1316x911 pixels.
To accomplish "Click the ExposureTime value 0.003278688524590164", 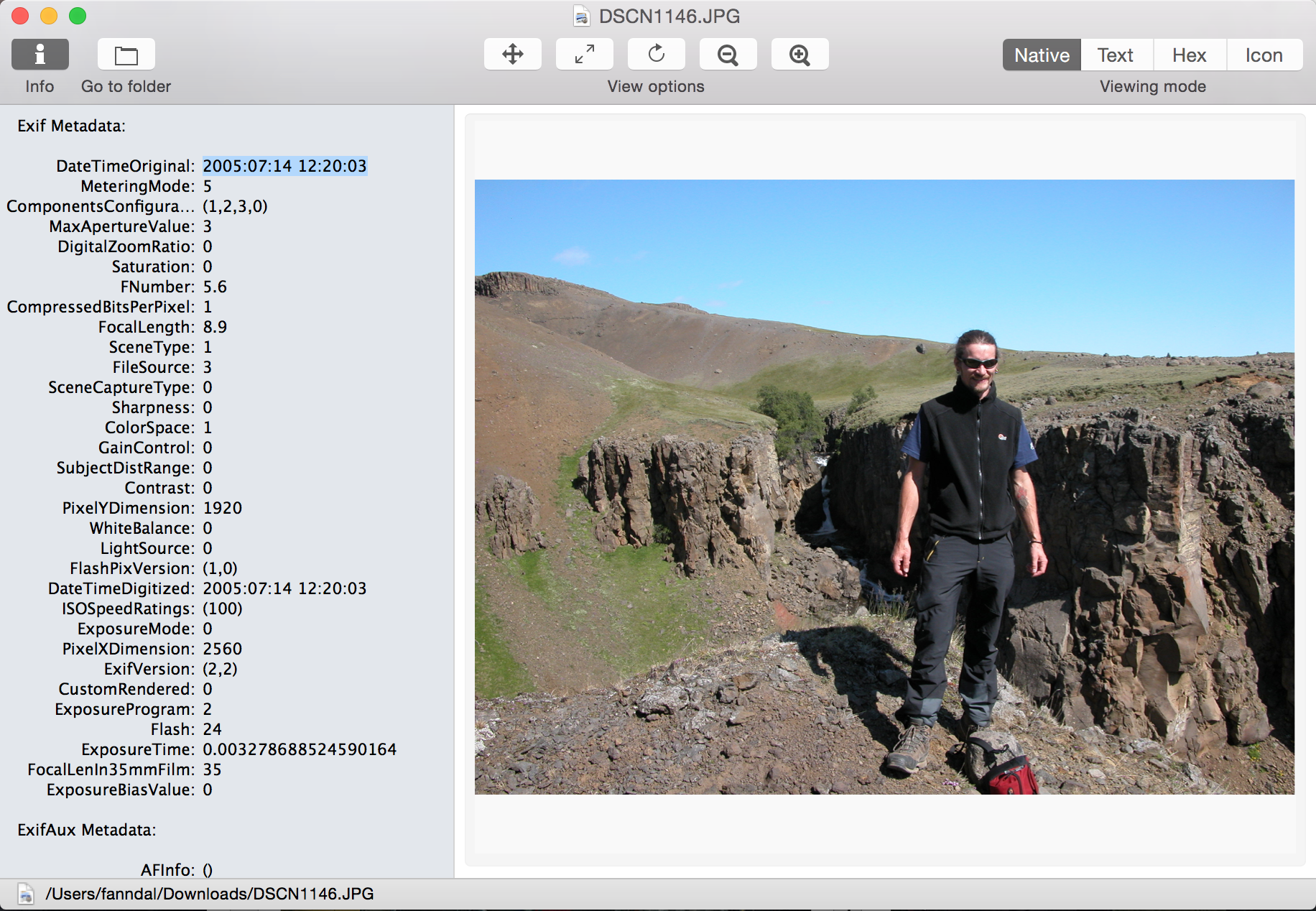I will (x=300, y=749).
